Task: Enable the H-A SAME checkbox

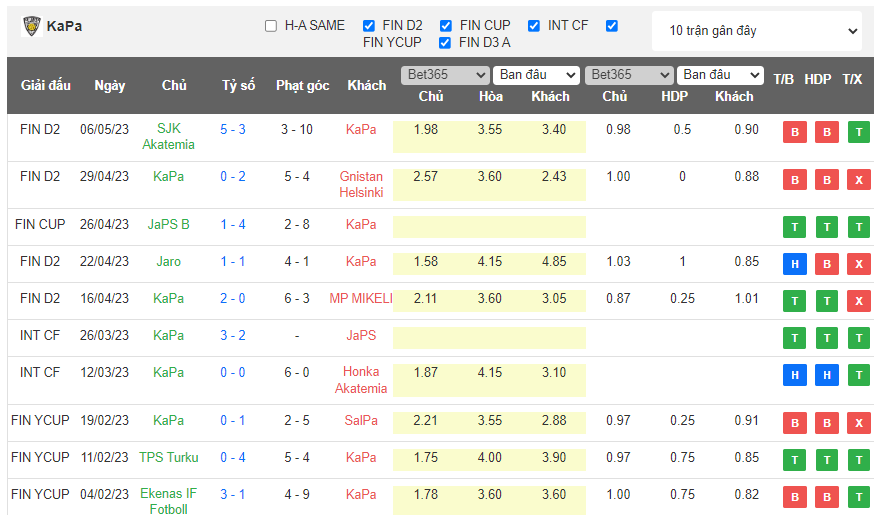Action: (271, 26)
